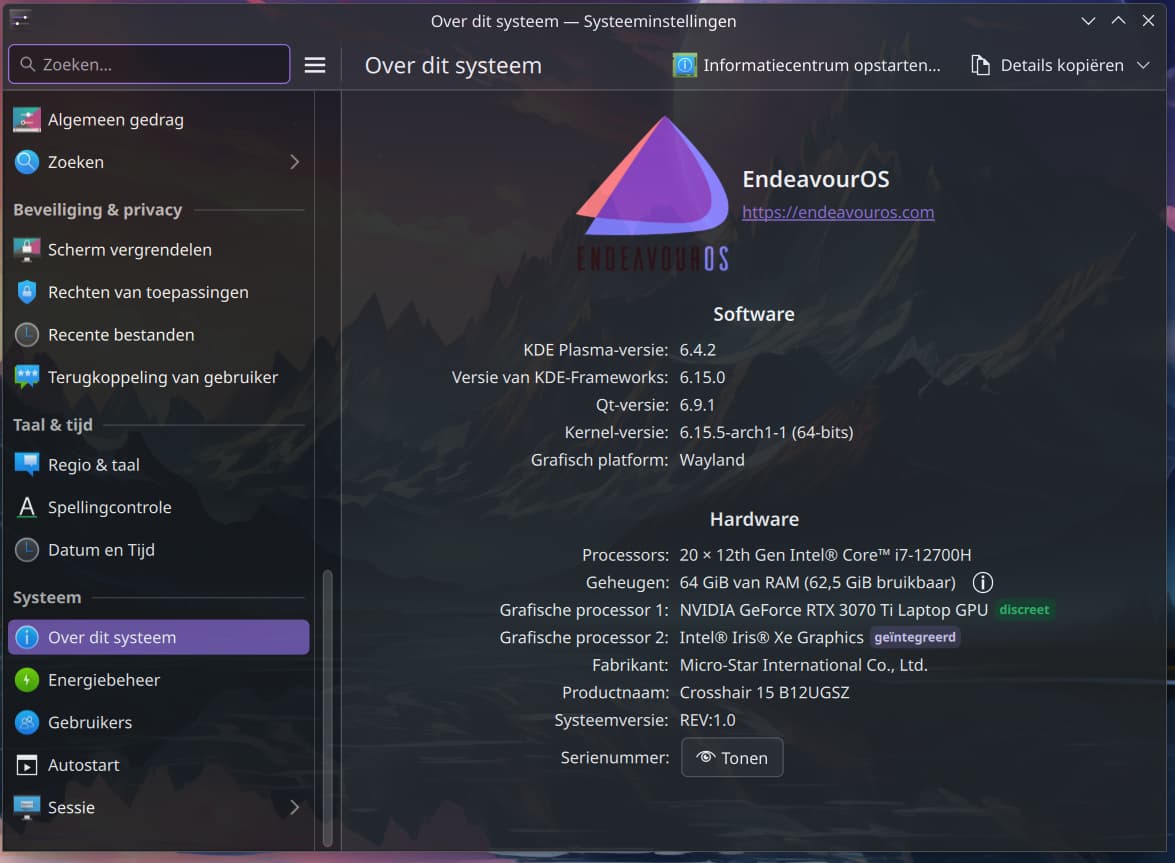The height and width of the screenshot is (863, 1175).
Task: Open Gebruikers settings page
Action: click(x=158, y=722)
